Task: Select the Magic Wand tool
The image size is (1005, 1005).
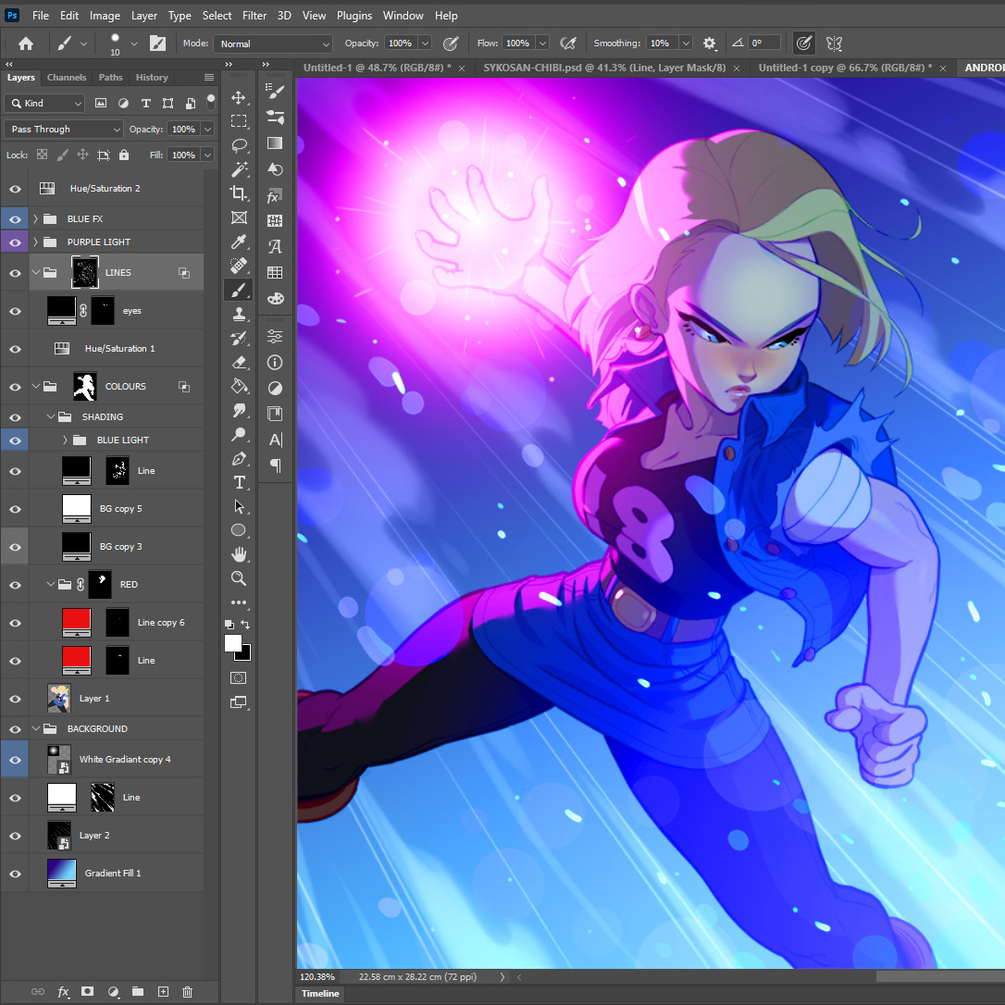Action: [238, 169]
